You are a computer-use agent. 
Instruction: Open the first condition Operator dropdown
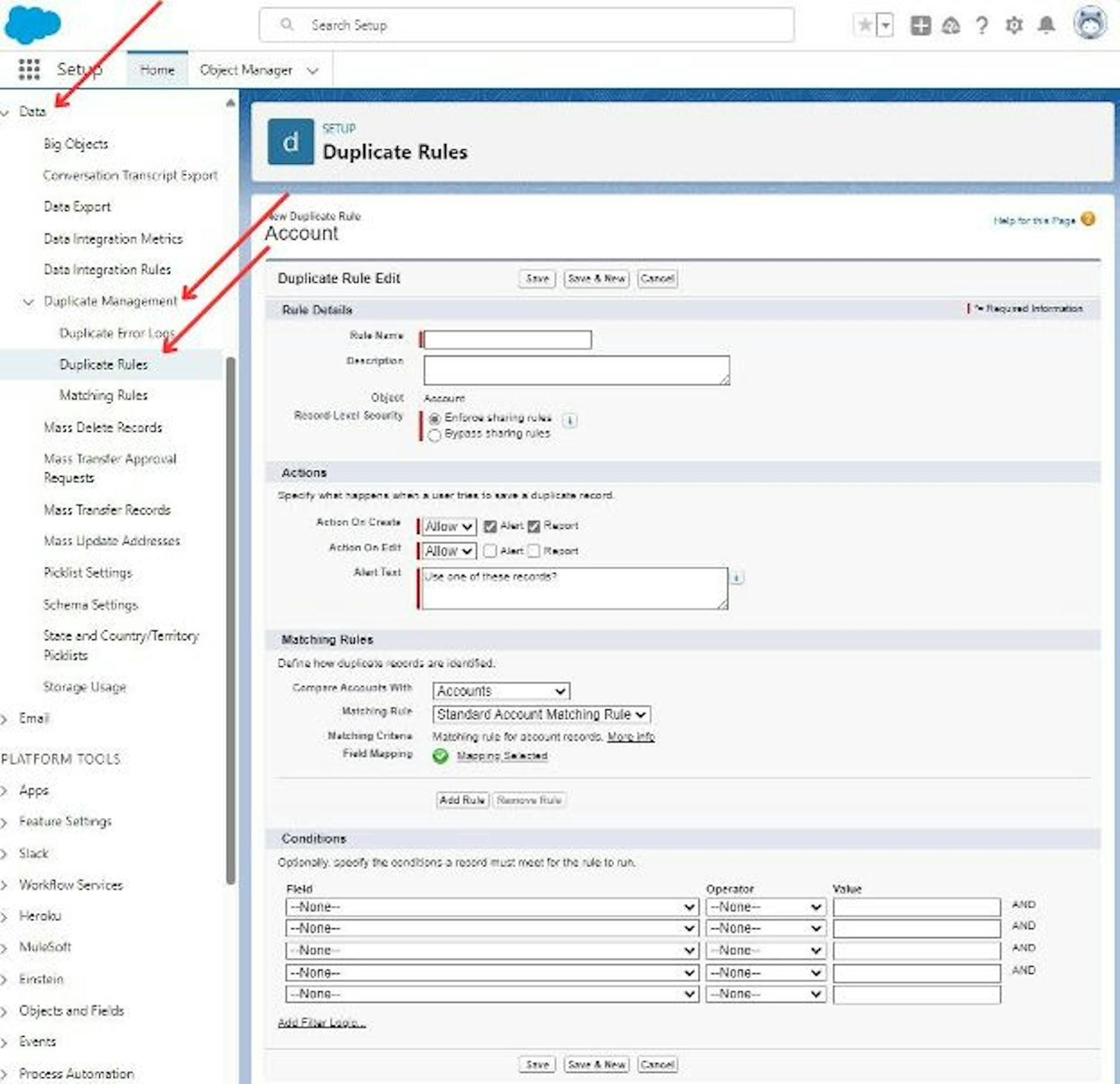[765, 907]
